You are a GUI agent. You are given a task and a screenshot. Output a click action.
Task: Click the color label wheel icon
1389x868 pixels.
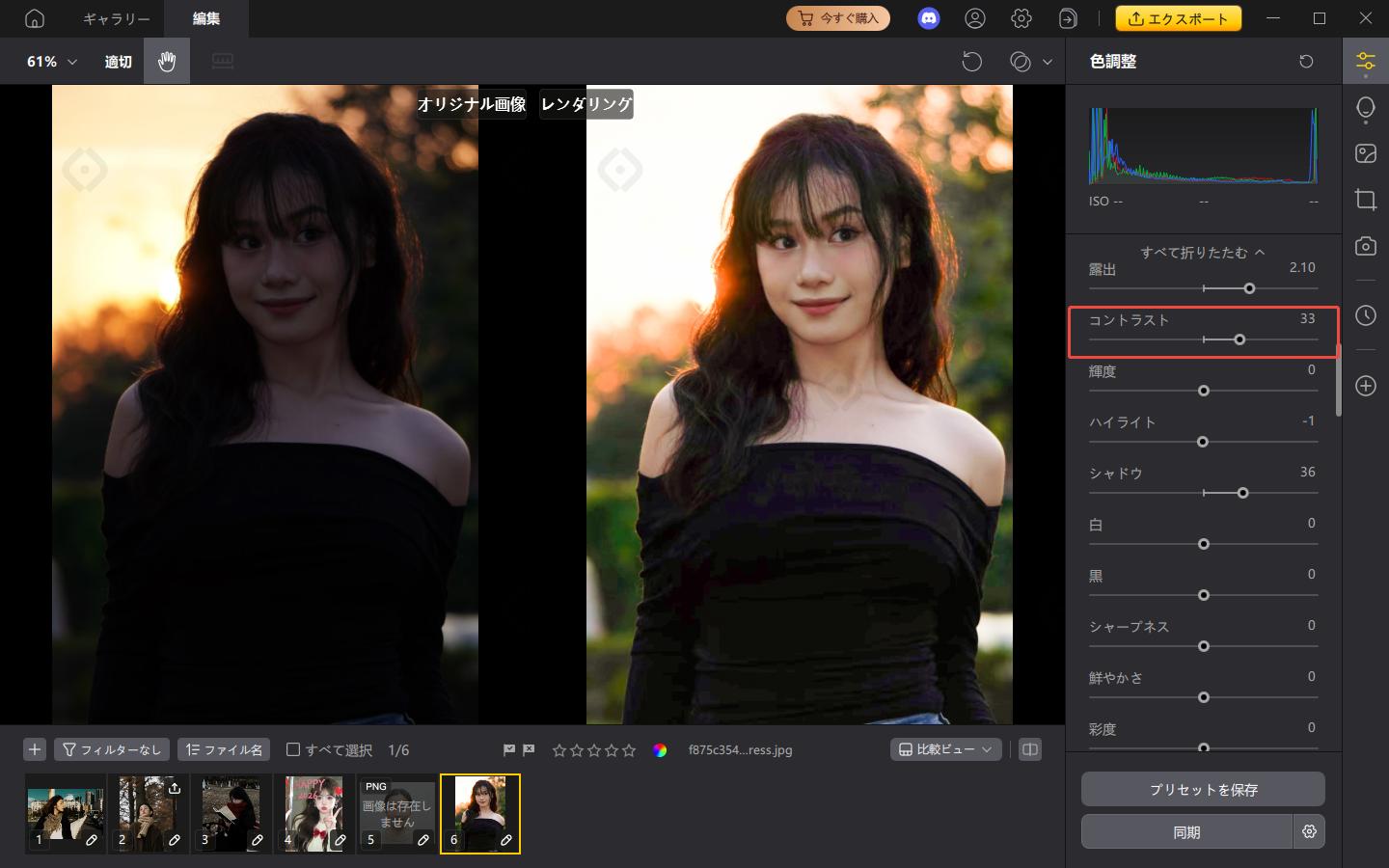click(x=660, y=750)
